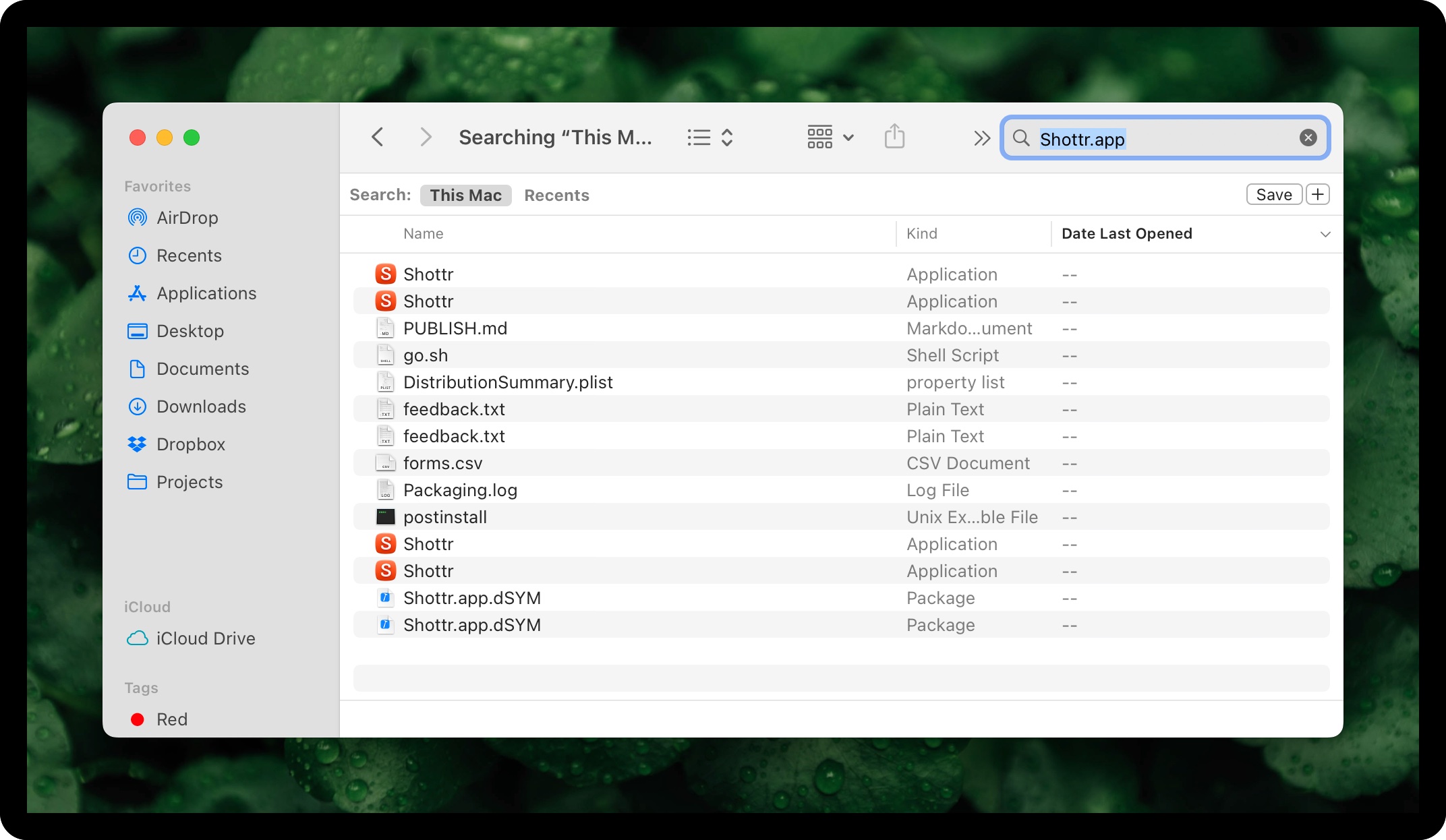The height and width of the screenshot is (840, 1446).
Task: Click the Share toolbar icon
Action: tap(894, 137)
